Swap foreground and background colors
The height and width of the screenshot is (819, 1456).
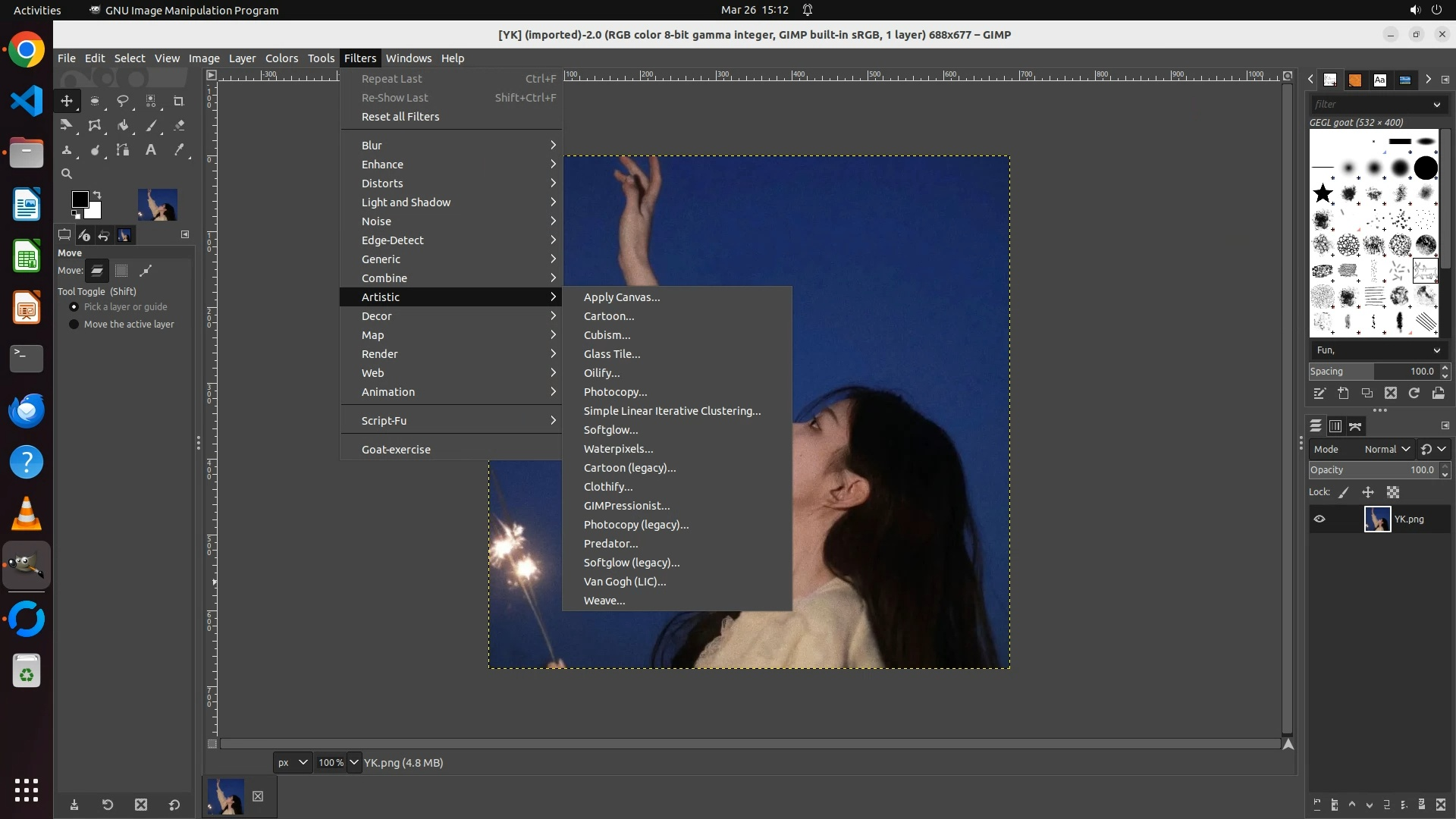[x=97, y=195]
